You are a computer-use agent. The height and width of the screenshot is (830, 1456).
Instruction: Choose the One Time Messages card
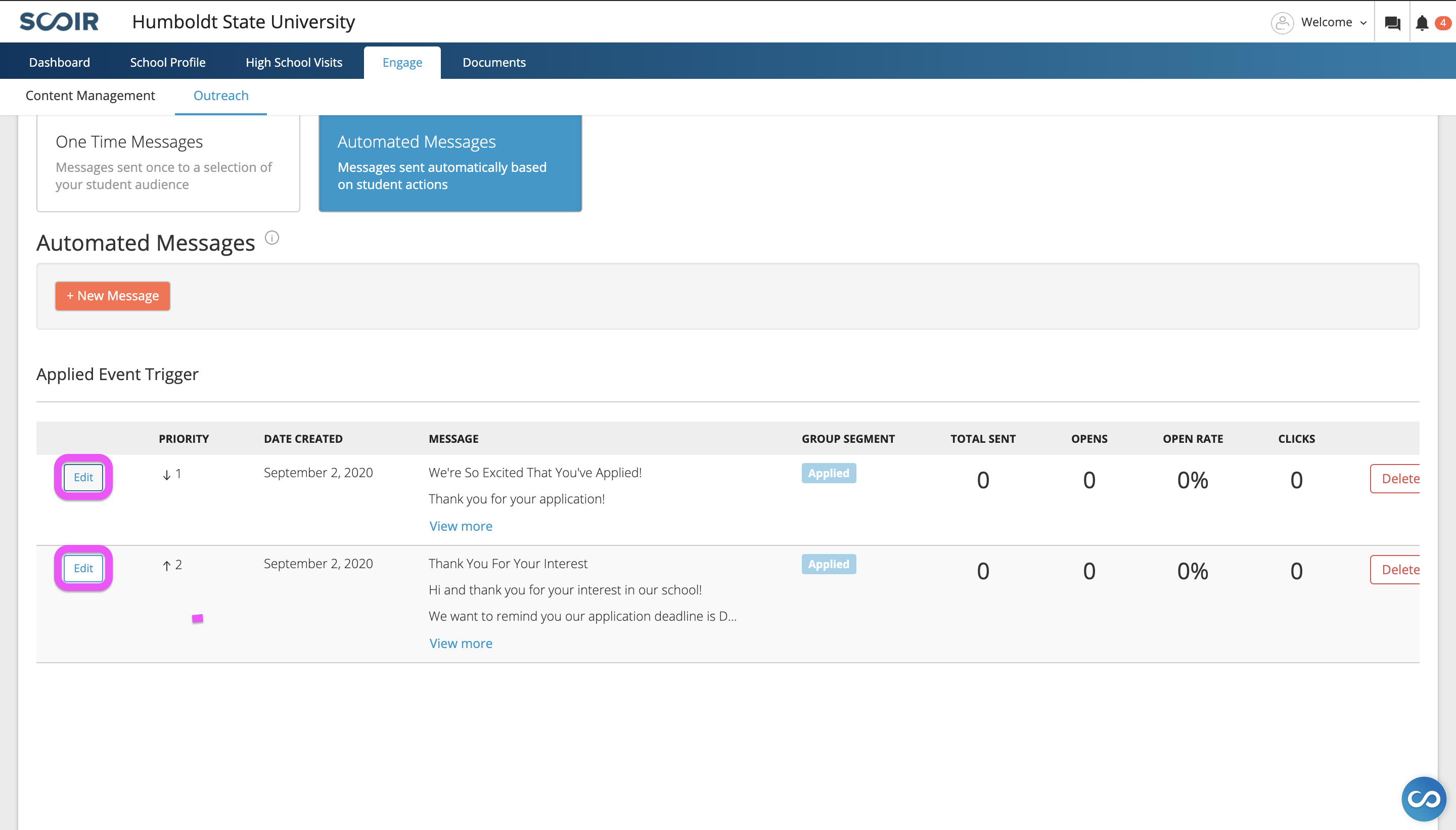(x=168, y=163)
